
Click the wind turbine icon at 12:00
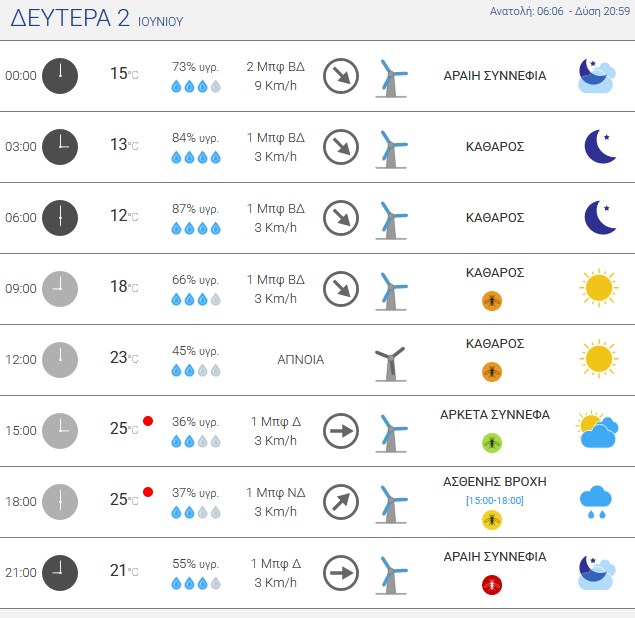(x=390, y=364)
